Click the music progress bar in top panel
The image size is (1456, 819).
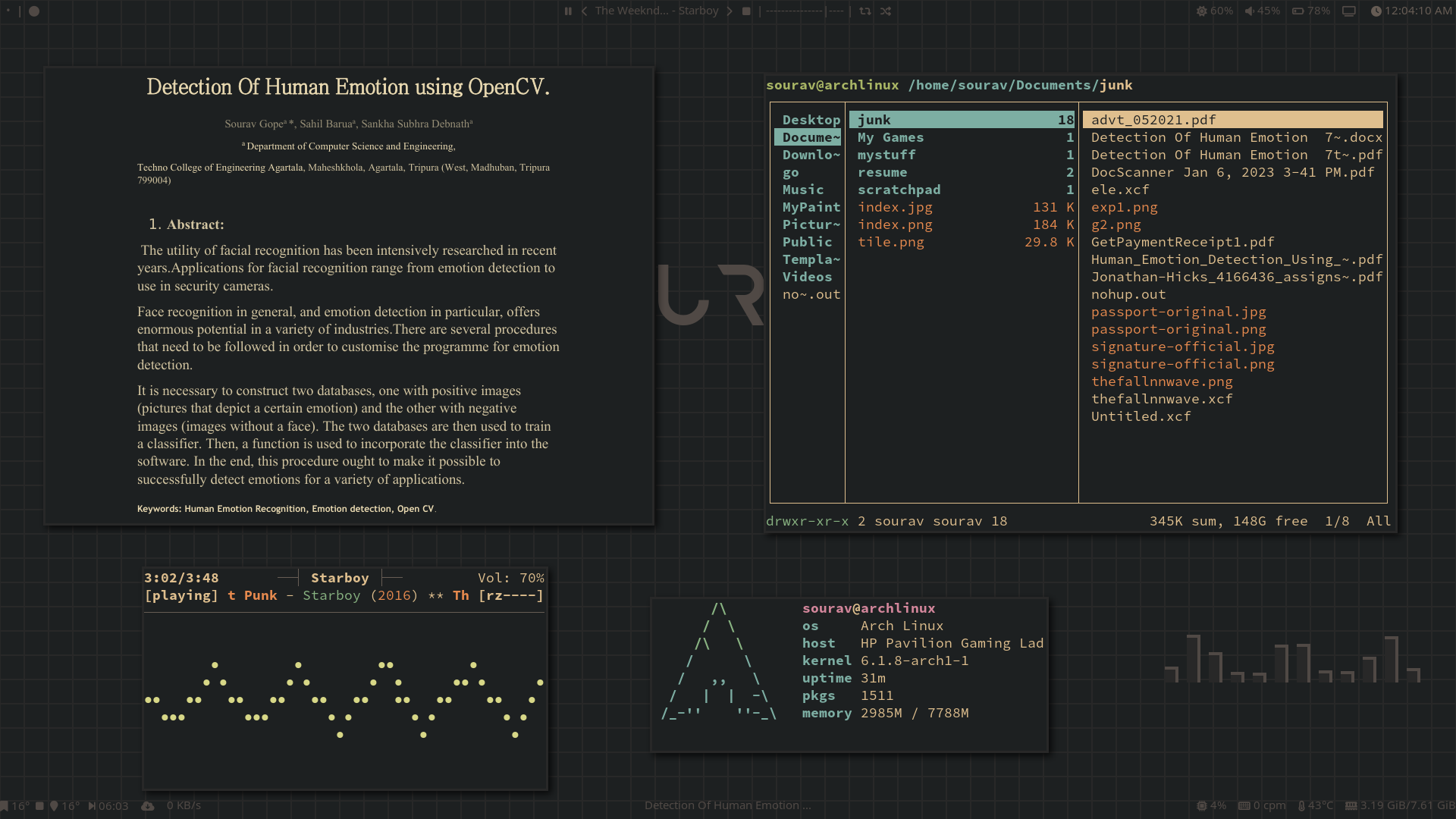tap(804, 11)
